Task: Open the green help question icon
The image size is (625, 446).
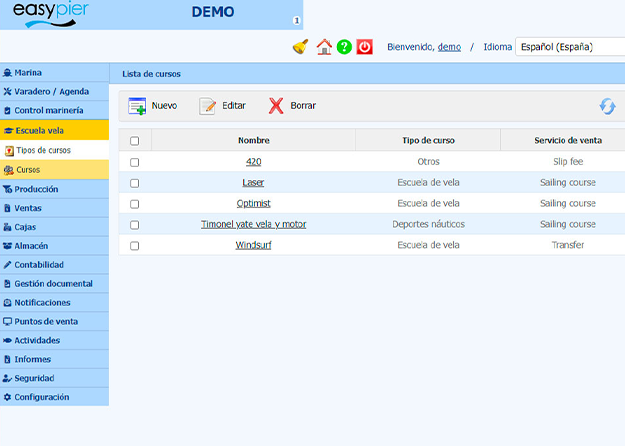Action: tap(344, 47)
